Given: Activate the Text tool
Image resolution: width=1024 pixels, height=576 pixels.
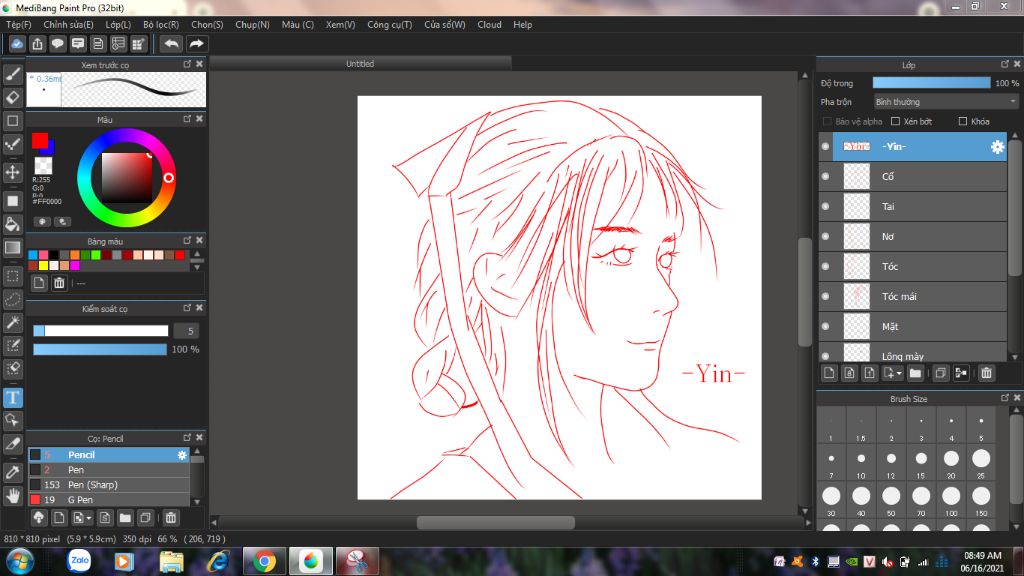Looking at the screenshot, I should coord(12,397).
